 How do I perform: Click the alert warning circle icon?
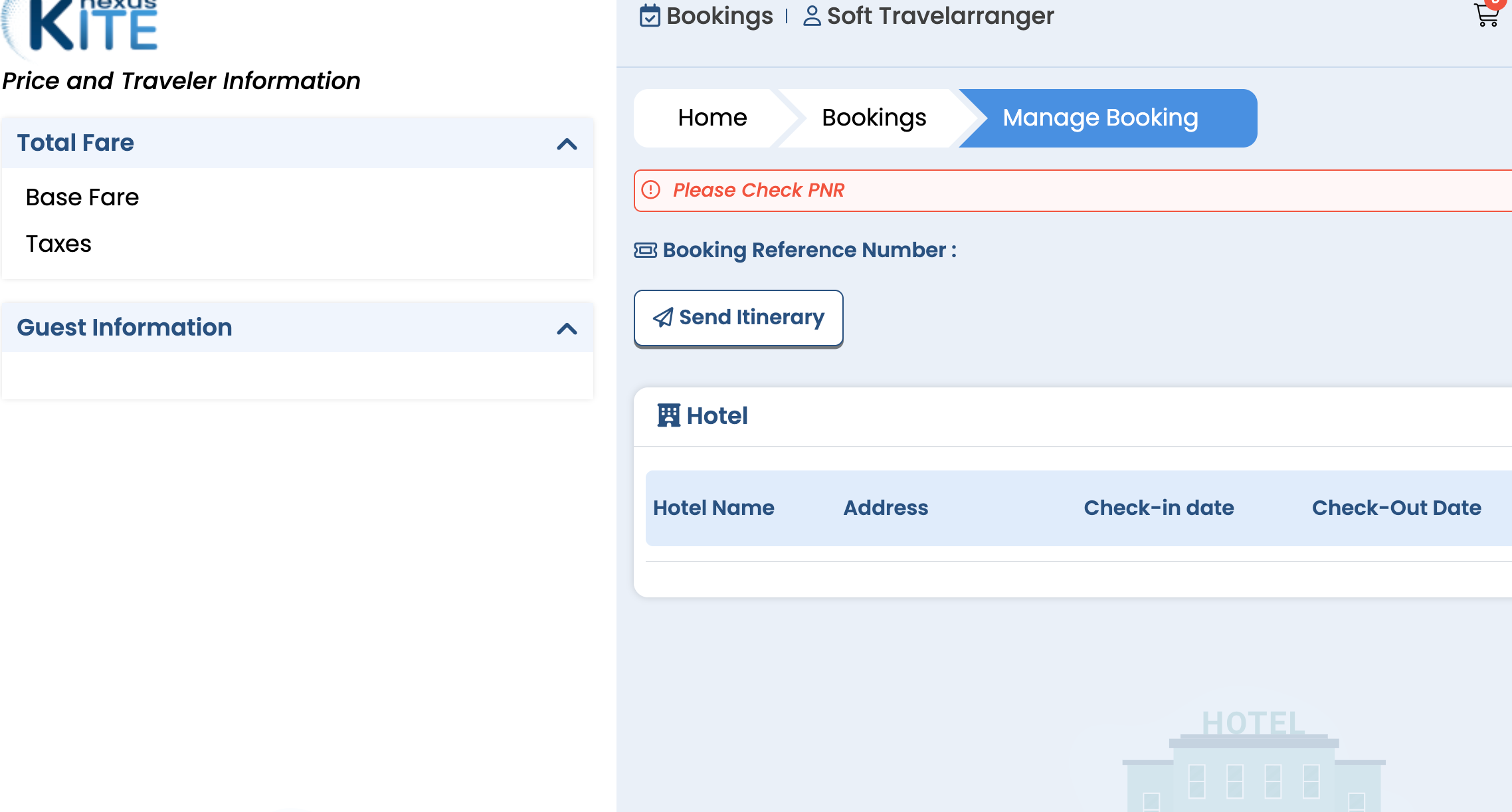click(651, 190)
